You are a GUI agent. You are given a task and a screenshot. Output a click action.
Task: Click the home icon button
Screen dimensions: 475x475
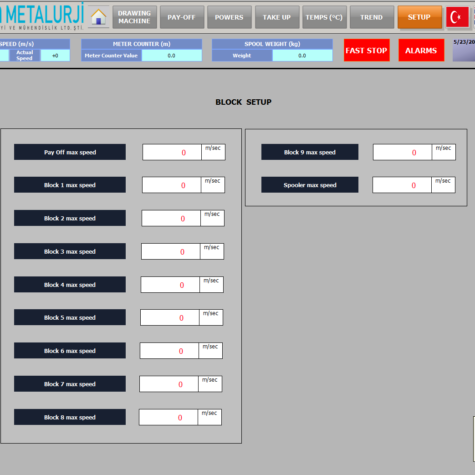click(99, 17)
